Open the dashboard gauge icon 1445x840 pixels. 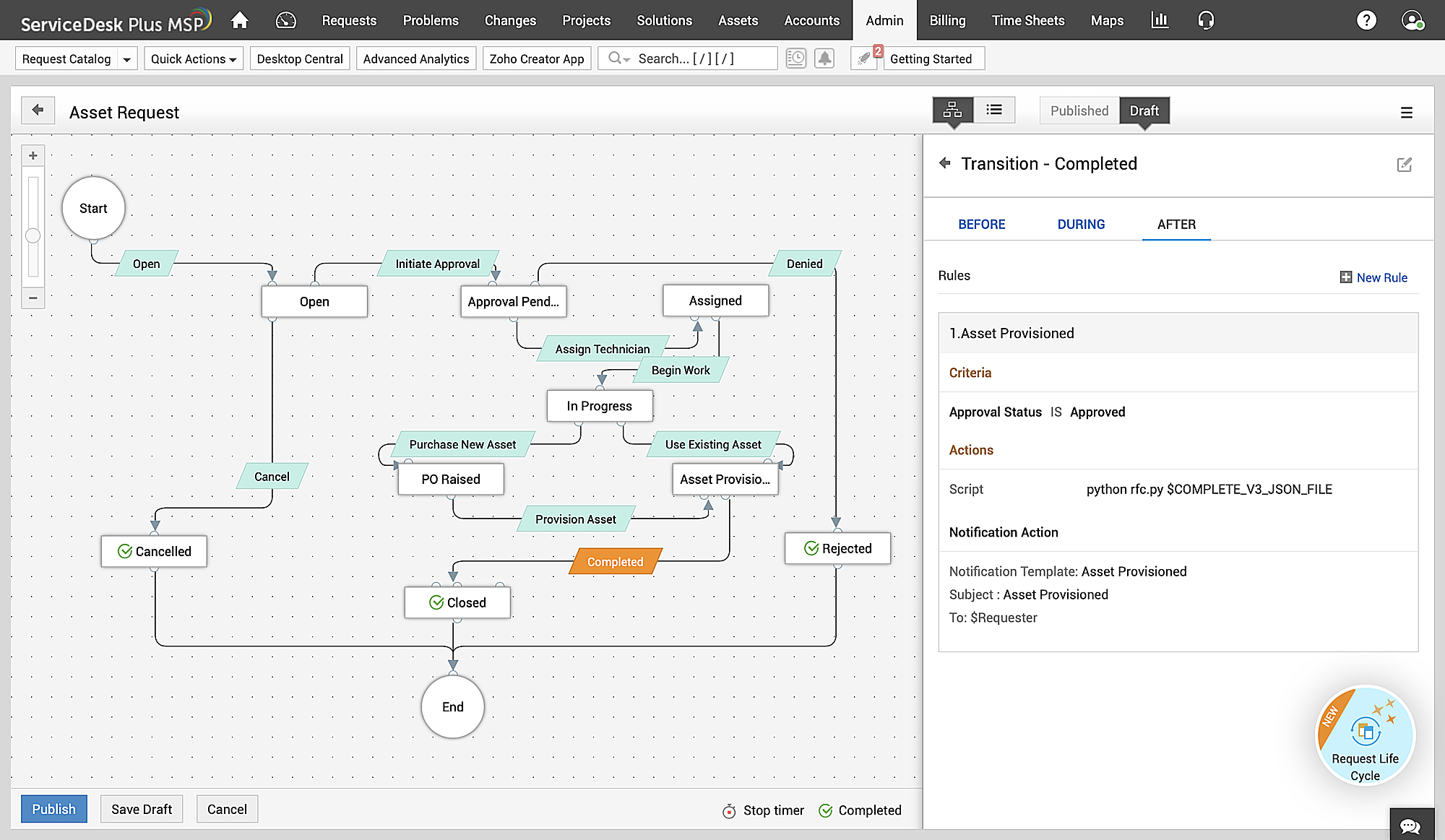(286, 20)
